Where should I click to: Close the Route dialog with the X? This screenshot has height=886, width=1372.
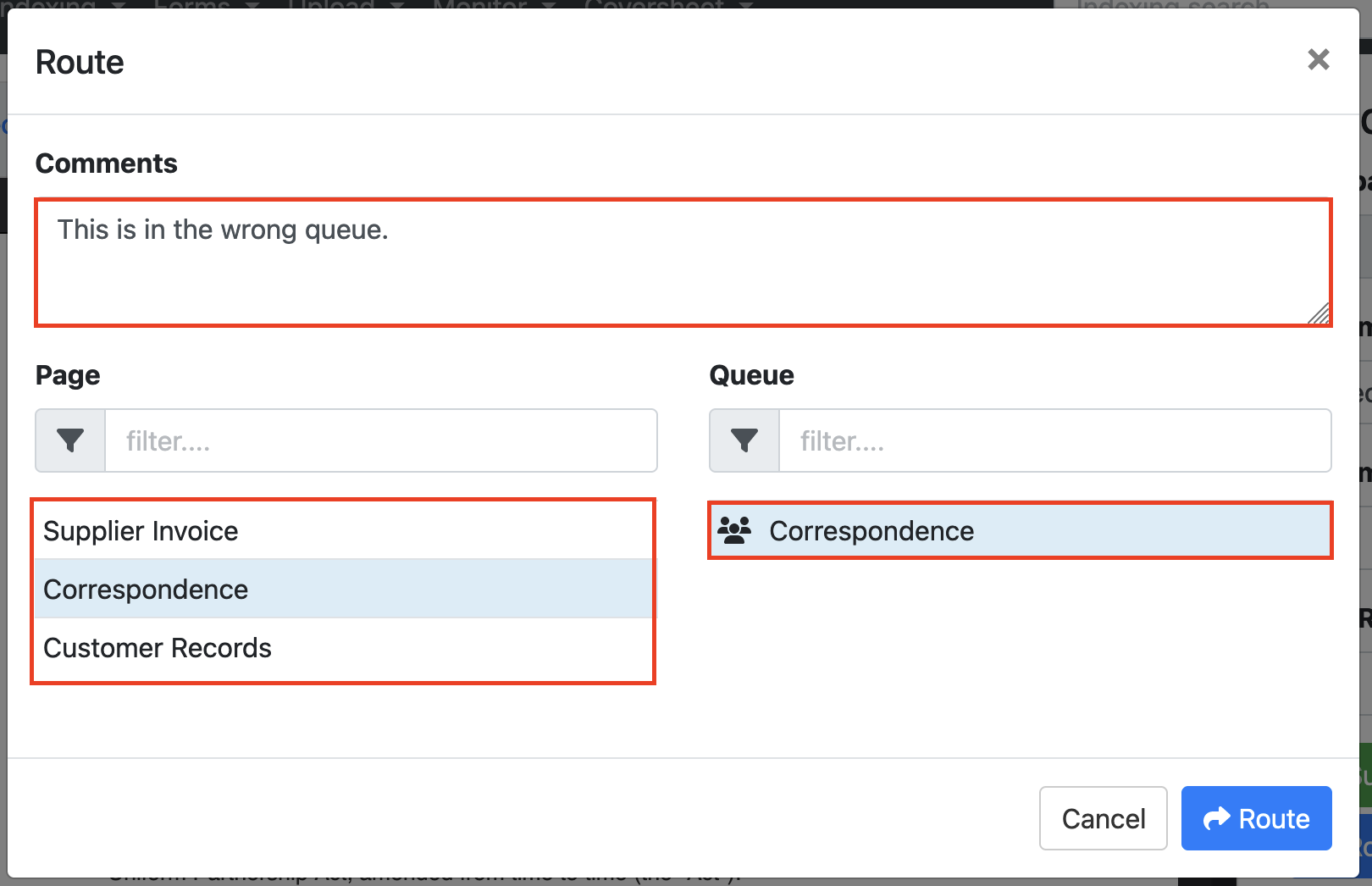[1318, 59]
